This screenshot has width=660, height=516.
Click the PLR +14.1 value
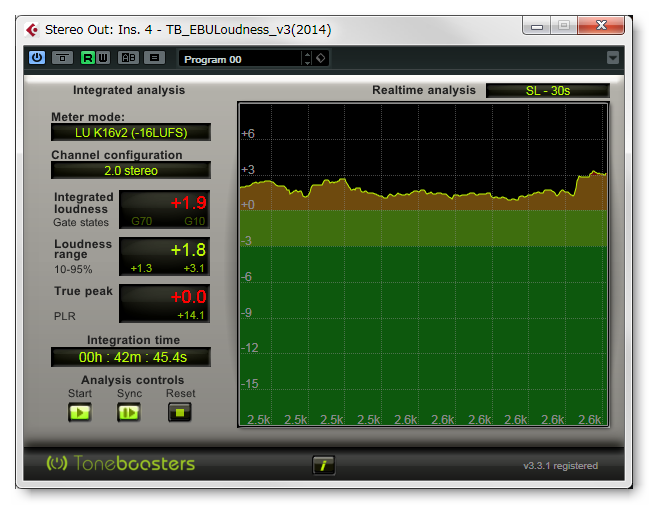[191, 315]
